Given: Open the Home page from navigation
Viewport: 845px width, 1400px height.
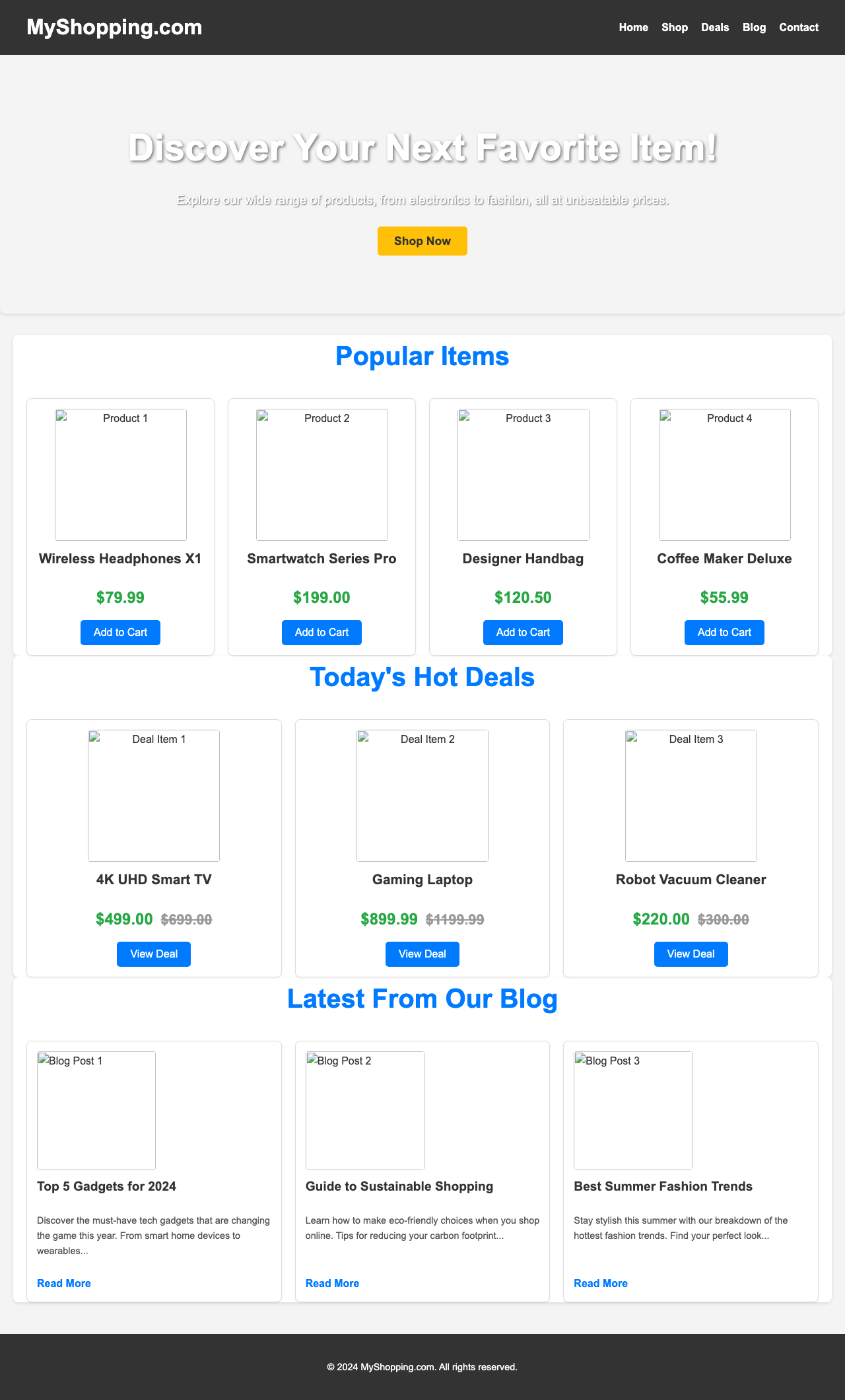Looking at the screenshot, I should (x=632, y=27).
